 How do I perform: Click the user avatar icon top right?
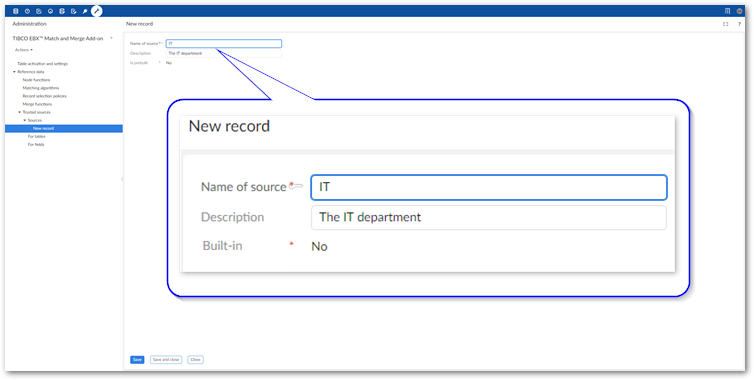pos(740,11)
